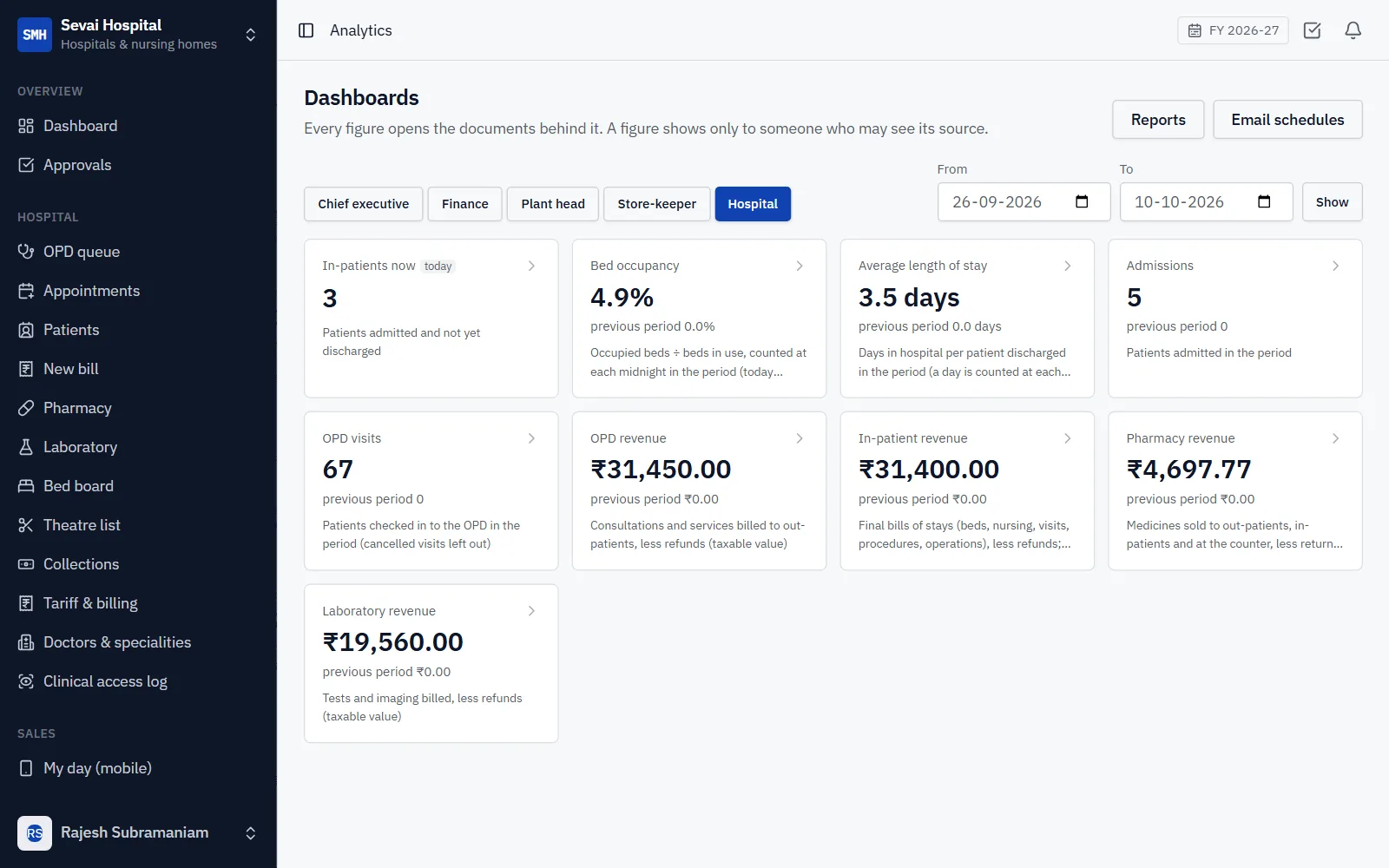The width and height of the screenshot is (1389, 868).
Task: Open the tasks checkbox icon in header
Action: [1313, 30]
